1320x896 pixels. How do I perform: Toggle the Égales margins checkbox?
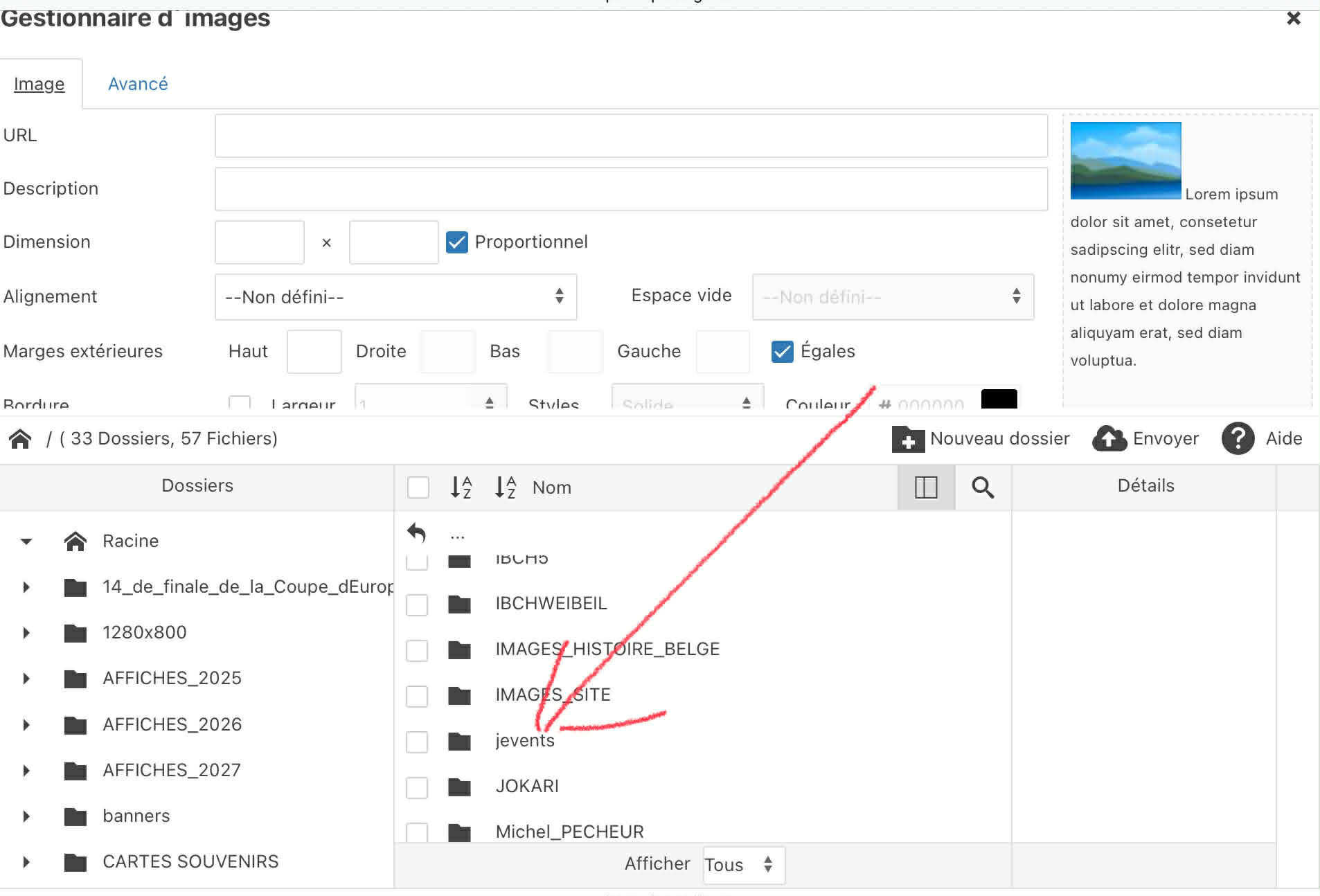click(x=783, y=352)
